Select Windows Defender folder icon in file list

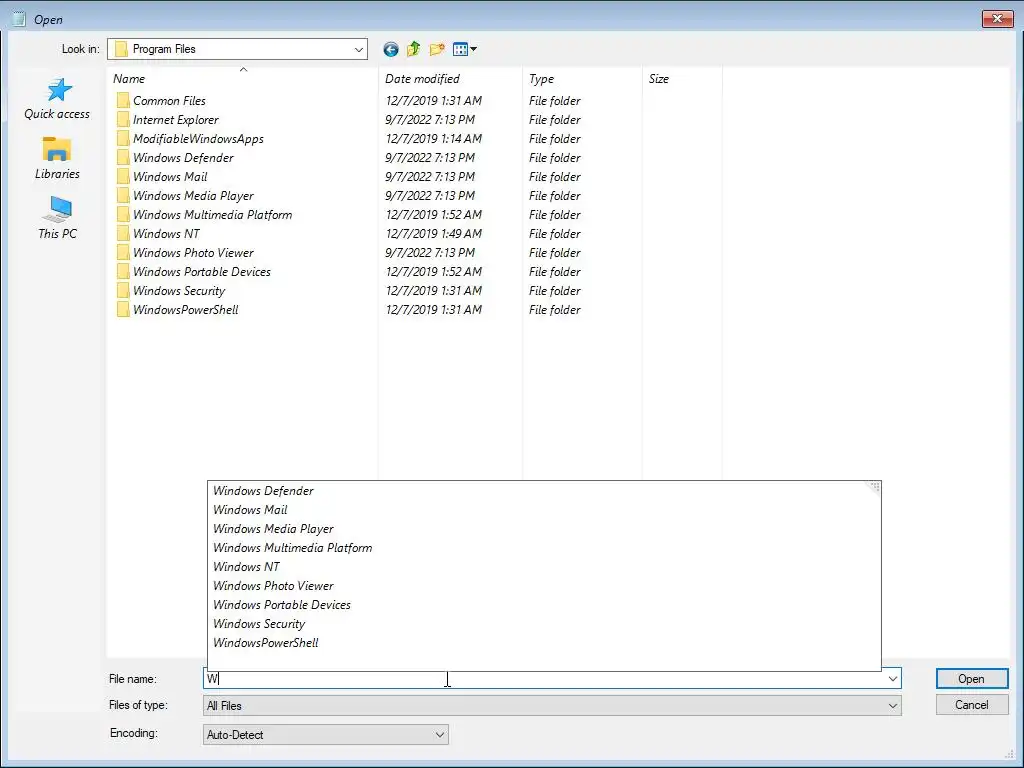click(x=123, y=157)
